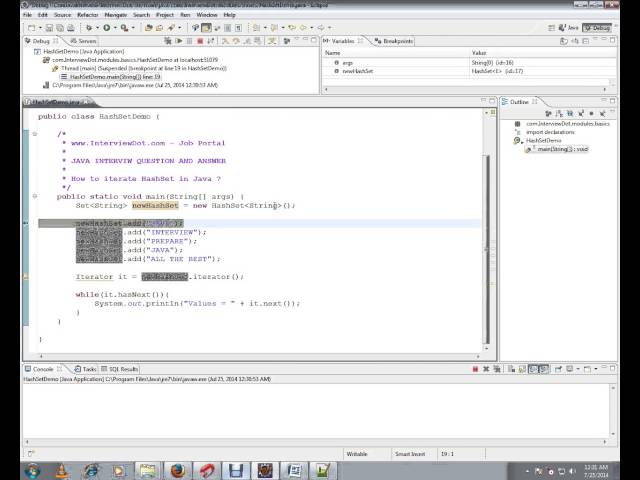640x480 pixels.
Task: Select the args variable row
Action: (x=469, y=62)
